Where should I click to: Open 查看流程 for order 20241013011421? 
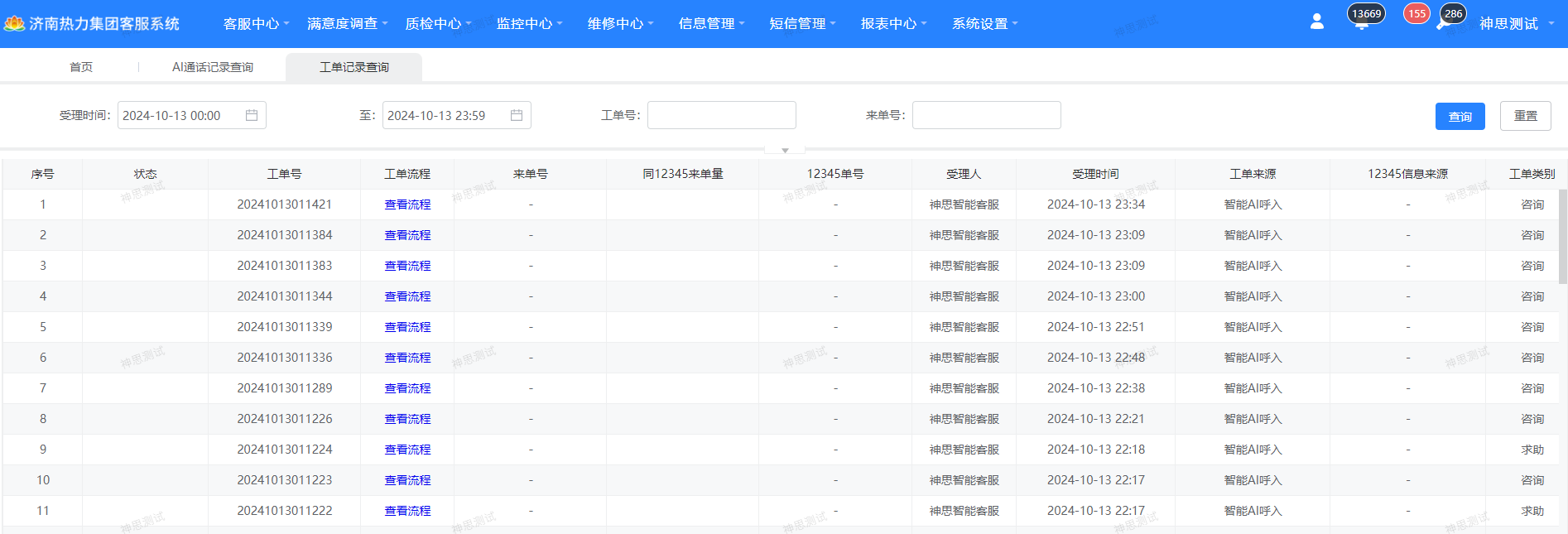point(407,204)
